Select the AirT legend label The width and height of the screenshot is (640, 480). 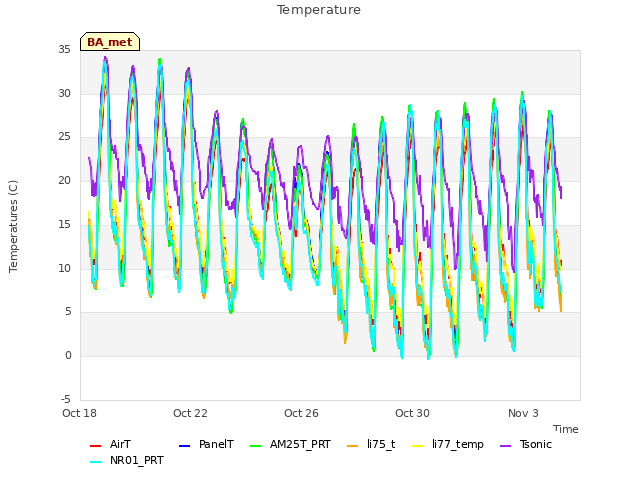click(x=120, y=444)
